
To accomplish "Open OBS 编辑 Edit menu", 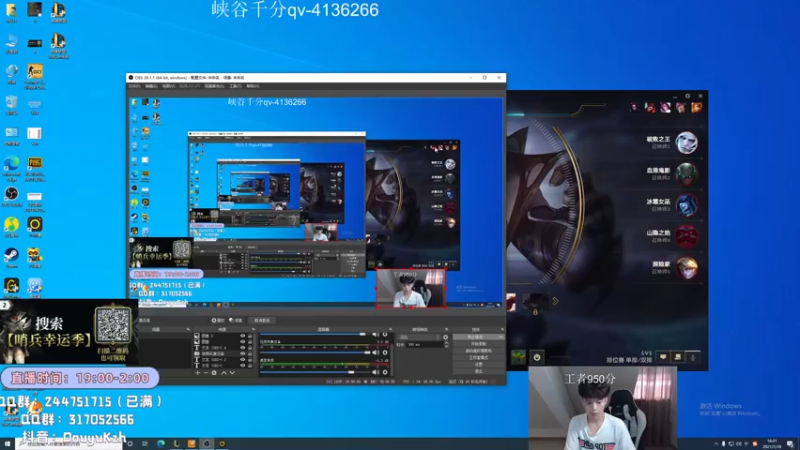I will 151,86.
